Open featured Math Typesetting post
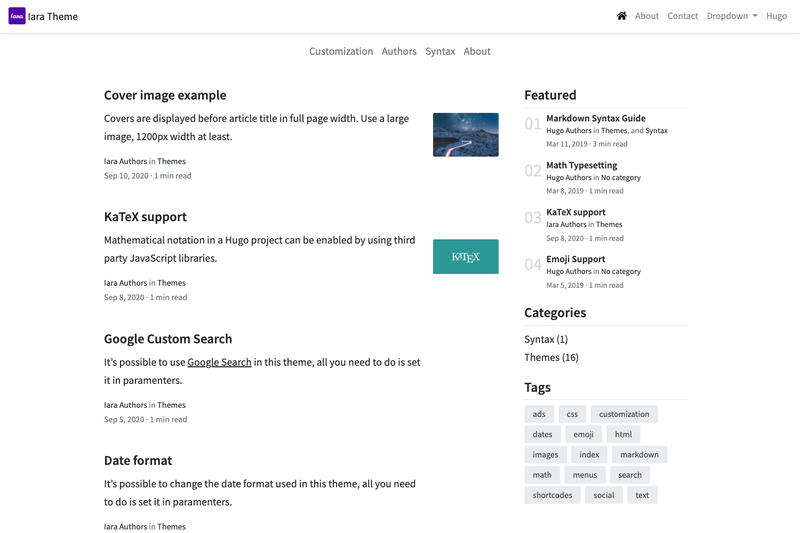This screenshot has height=533, width=800. click(582, 165)
